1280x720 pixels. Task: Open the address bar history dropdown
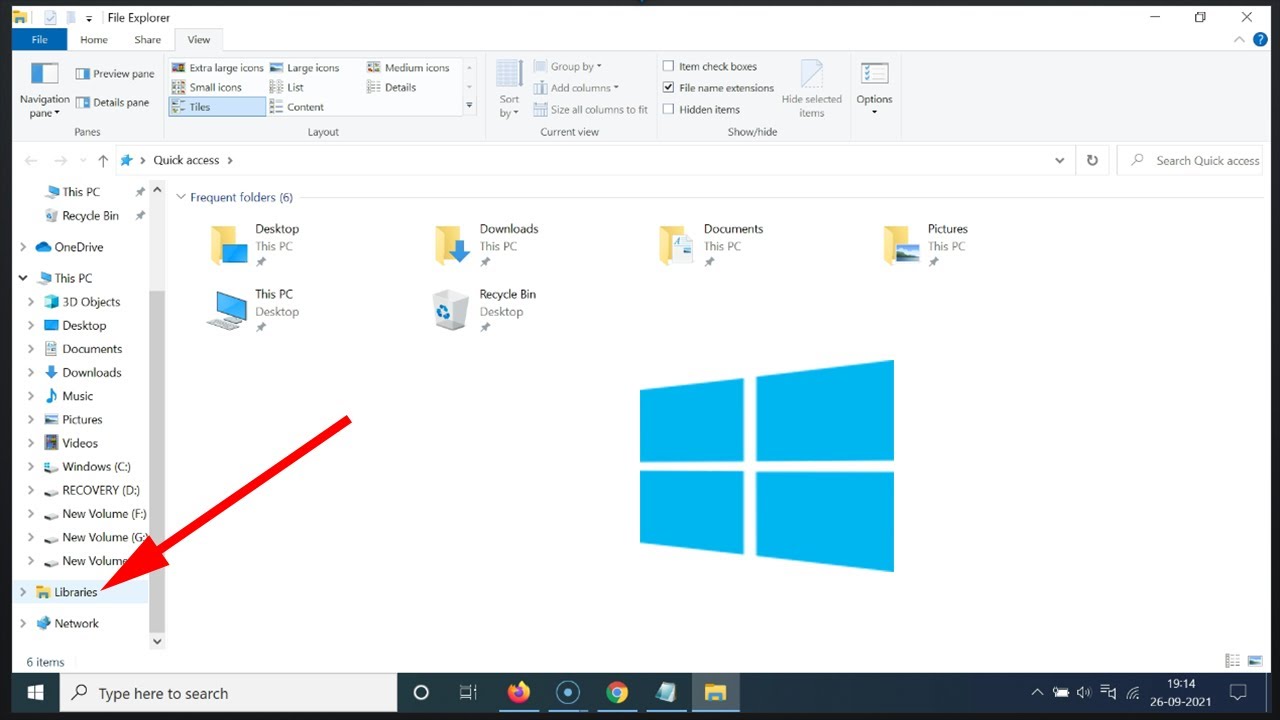pos(1060,160)
